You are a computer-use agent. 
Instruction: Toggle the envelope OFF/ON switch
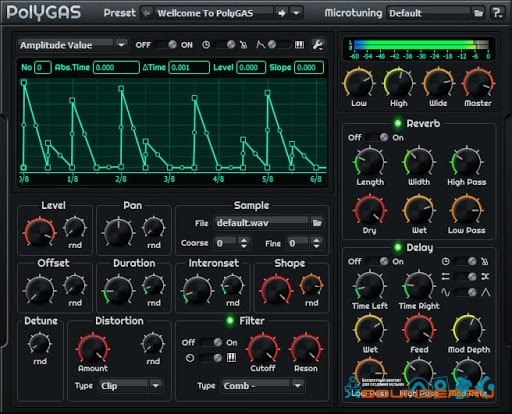point(166,45)
